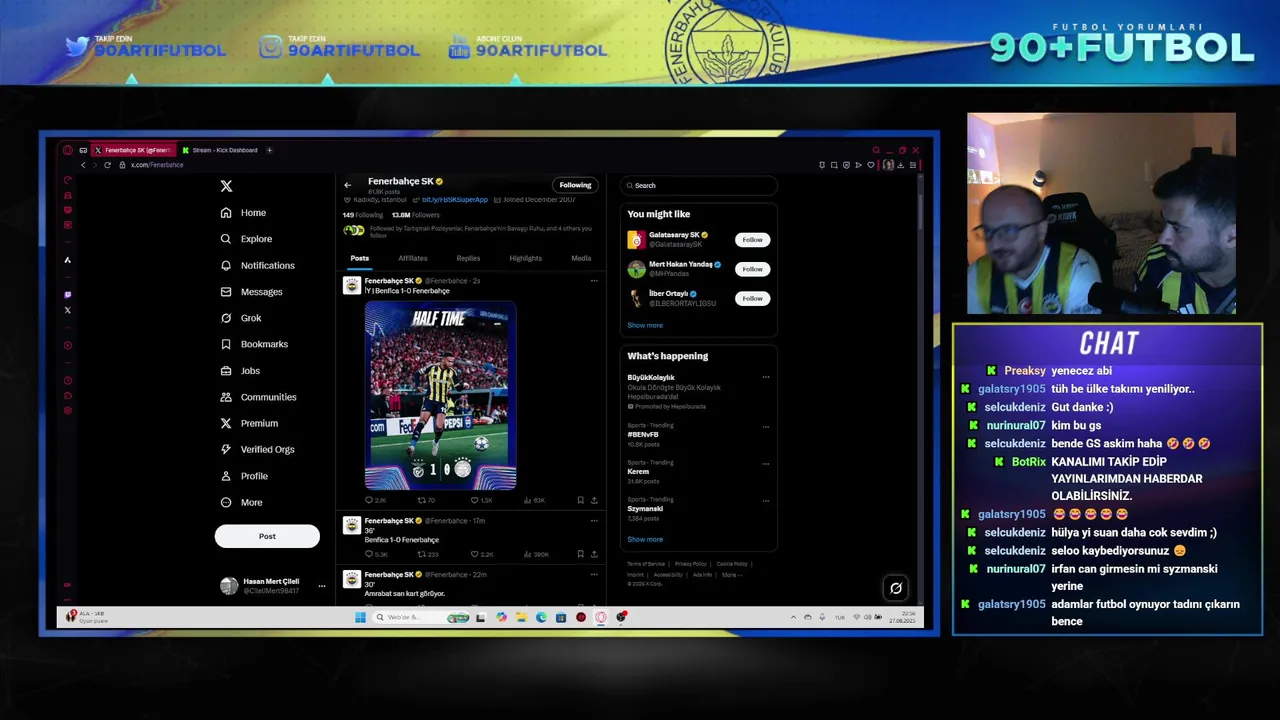Screen dimensions: 1280x720
Task: Open more options on Amrabat post
Action: tap(594, 575)
